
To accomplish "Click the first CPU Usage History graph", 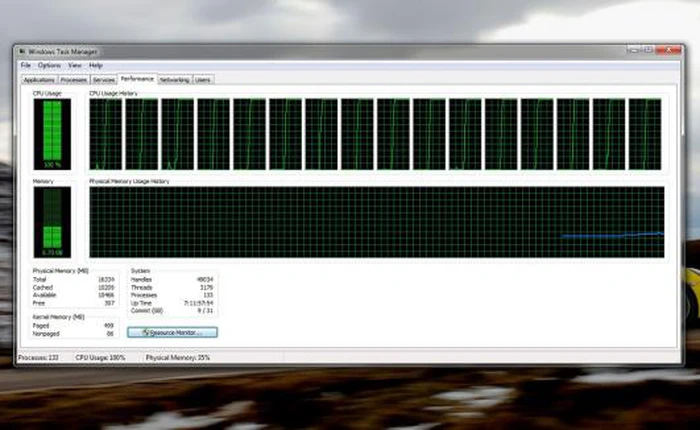I will (105, 134).
